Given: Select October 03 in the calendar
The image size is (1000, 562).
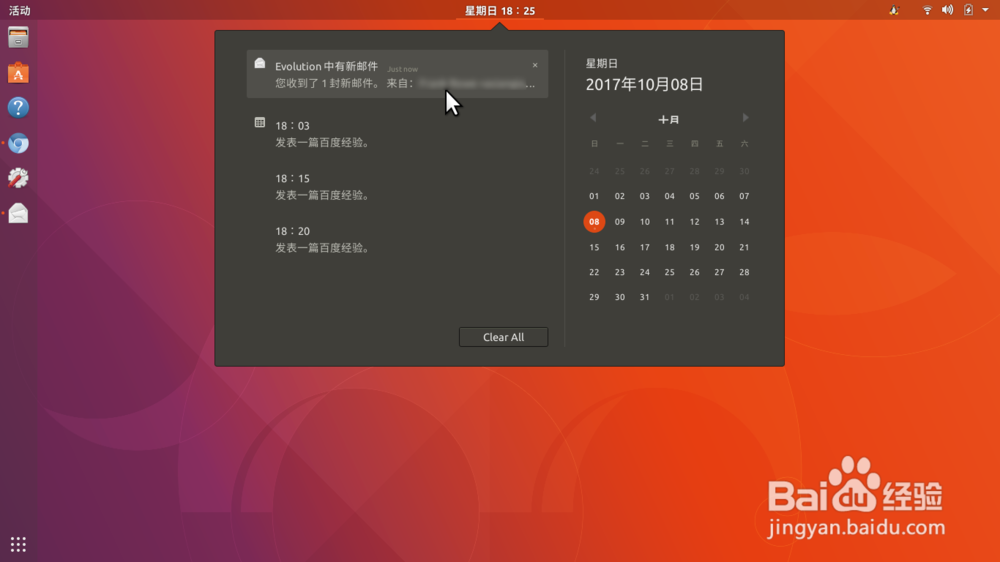Looking at the screenshot, I should [x=644, y=196].
